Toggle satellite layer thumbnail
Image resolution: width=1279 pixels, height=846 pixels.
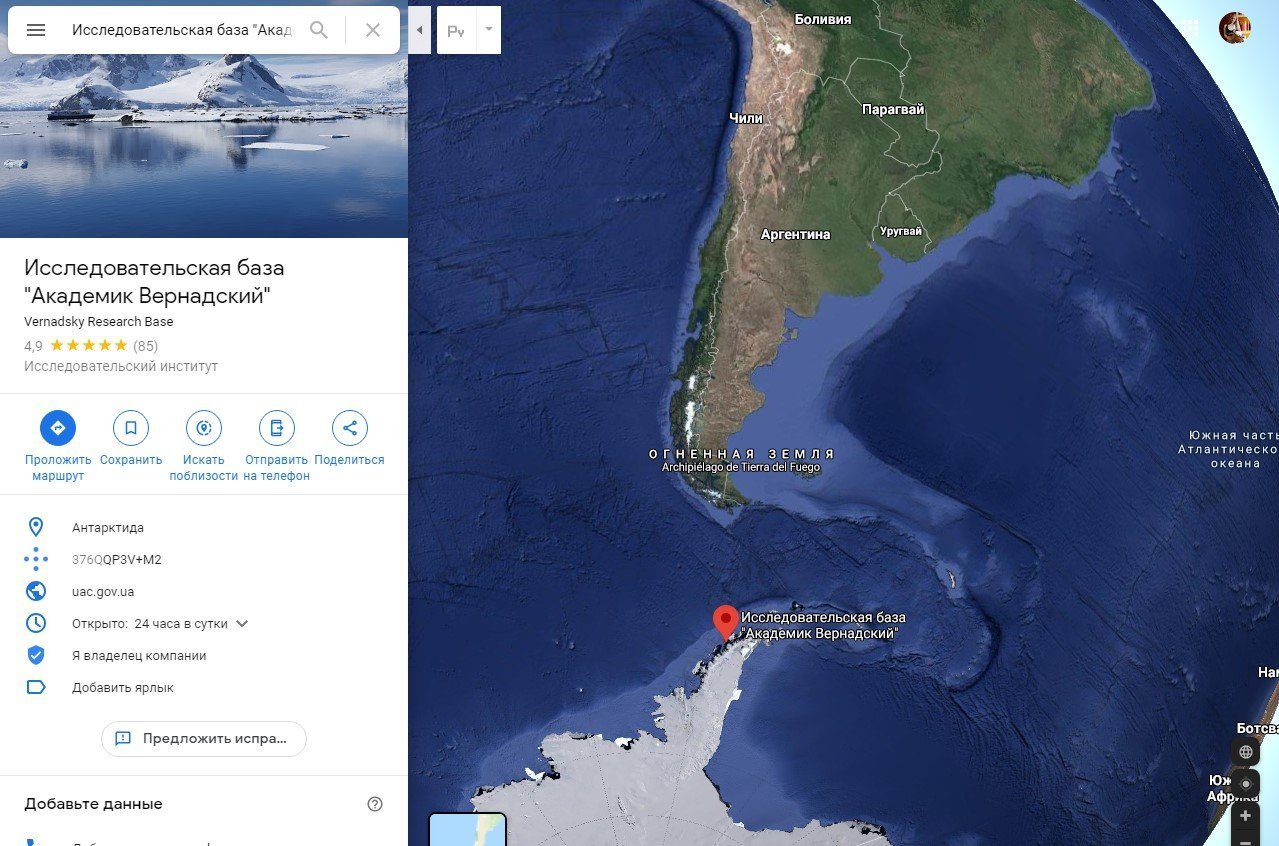468,830
